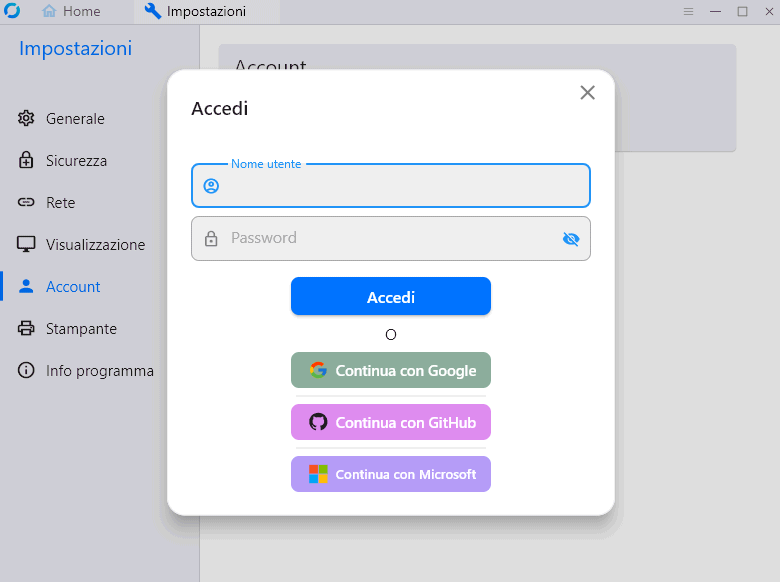Open the Generale settings section
The width and height of the screenshot is (780, 582).
click(99, 119)
